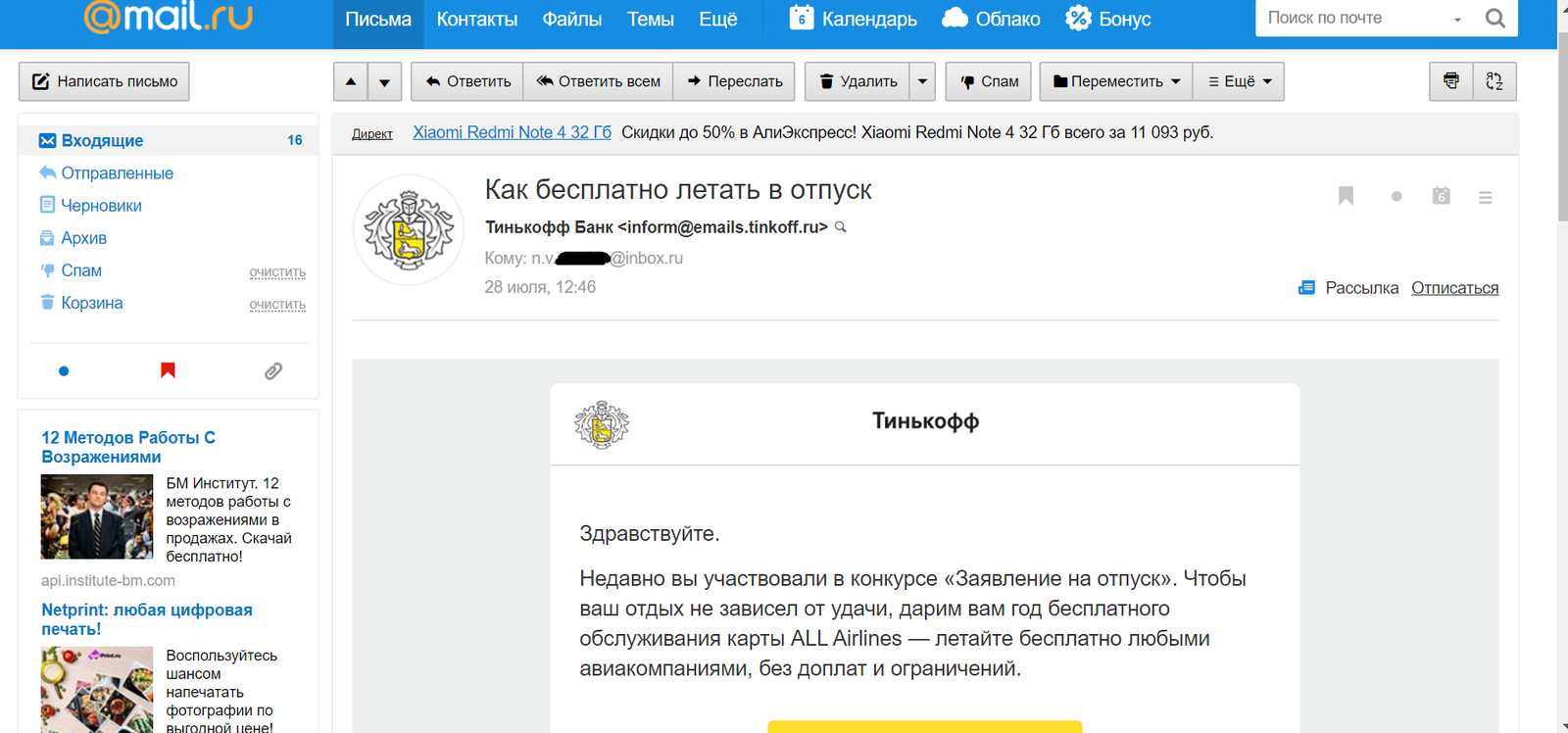Open the message options hamburger icon

[1486, 197]
